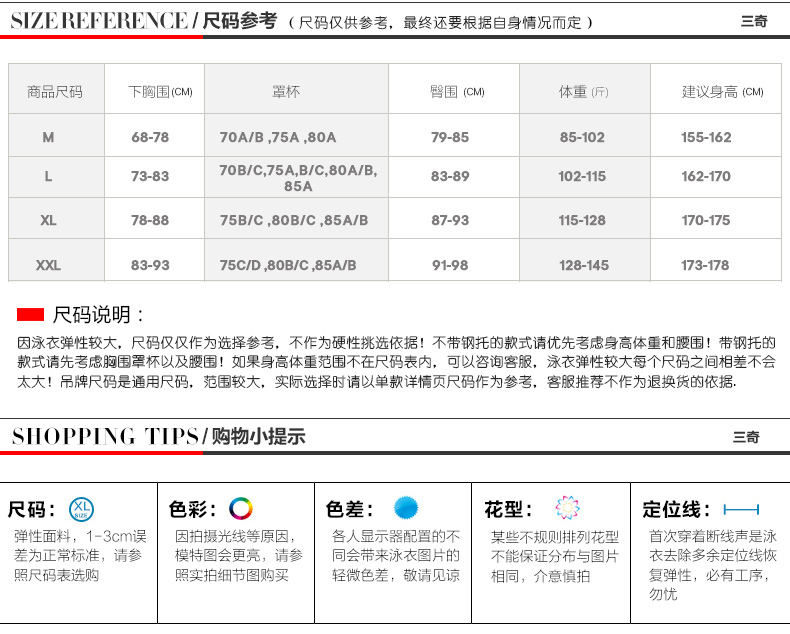The width and height of the screenshot is (790, 634).
Task: Select the M size row label
Action: coord(48,137)
